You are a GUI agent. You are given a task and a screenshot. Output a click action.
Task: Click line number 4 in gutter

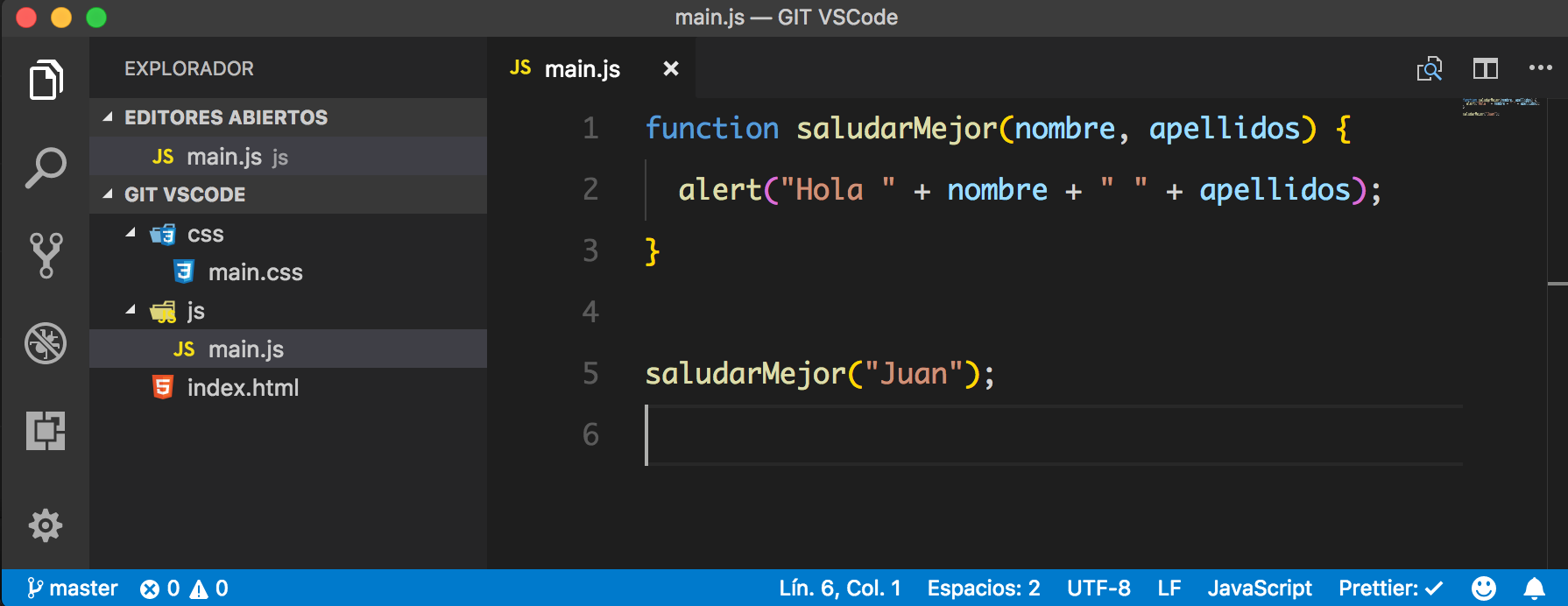coord(591,312)
